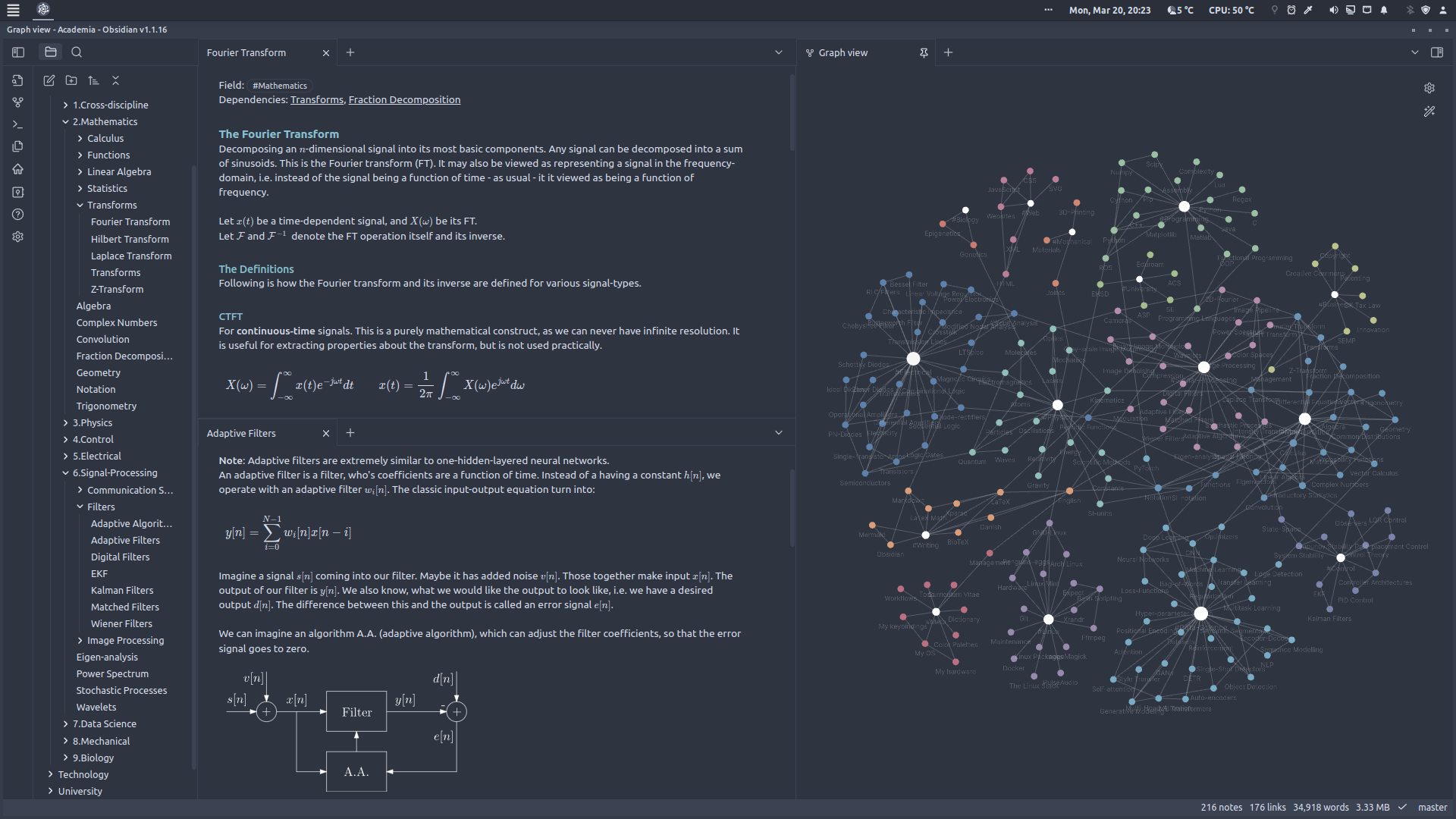Open graph view settings gear
The image size is (1456, 819).
coord(1429,88)
